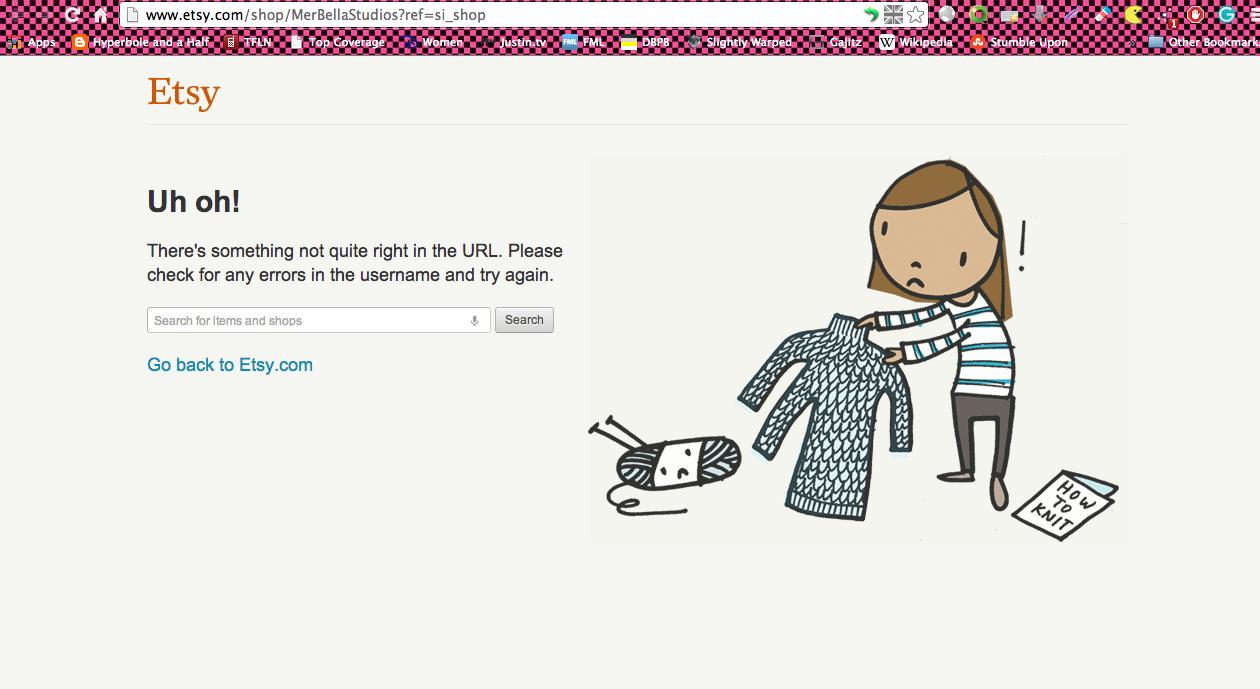Click the Pac-Man extension icon

1133,15
